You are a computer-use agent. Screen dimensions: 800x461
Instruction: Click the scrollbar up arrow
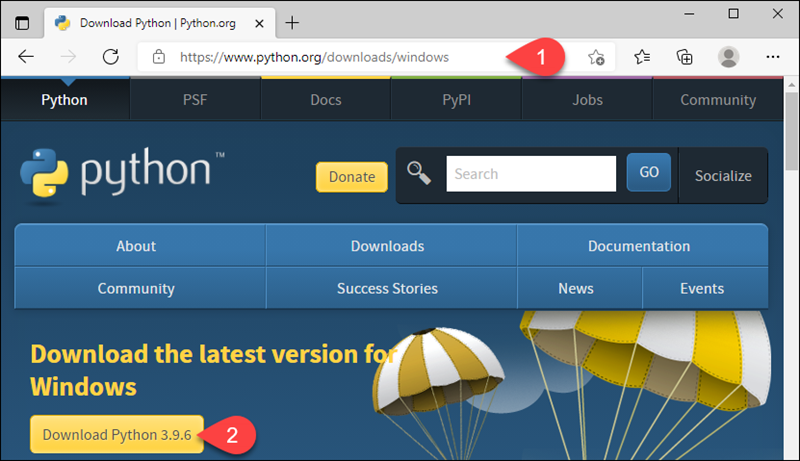(792, 84)
